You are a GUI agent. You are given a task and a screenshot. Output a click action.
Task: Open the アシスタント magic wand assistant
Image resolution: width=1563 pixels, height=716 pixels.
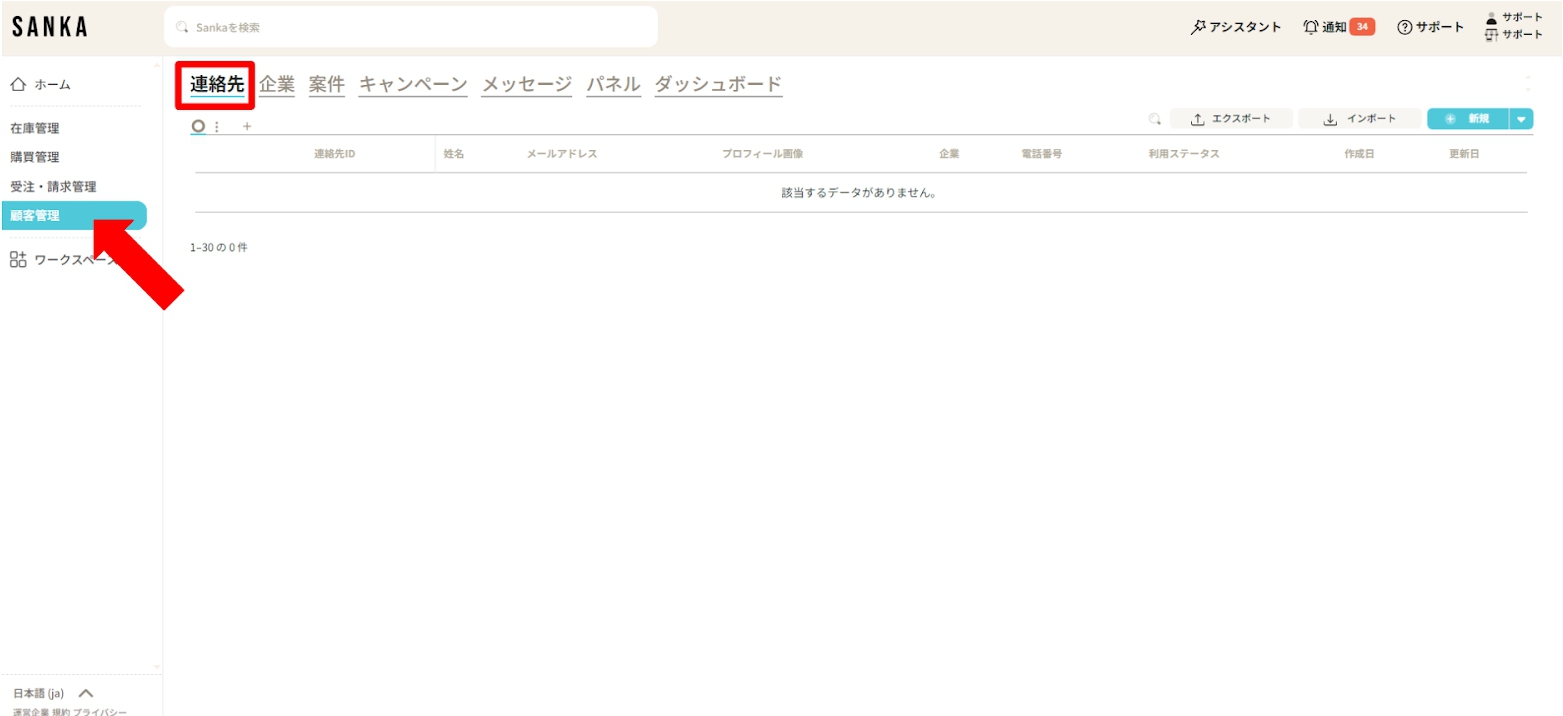point(1235,27)
